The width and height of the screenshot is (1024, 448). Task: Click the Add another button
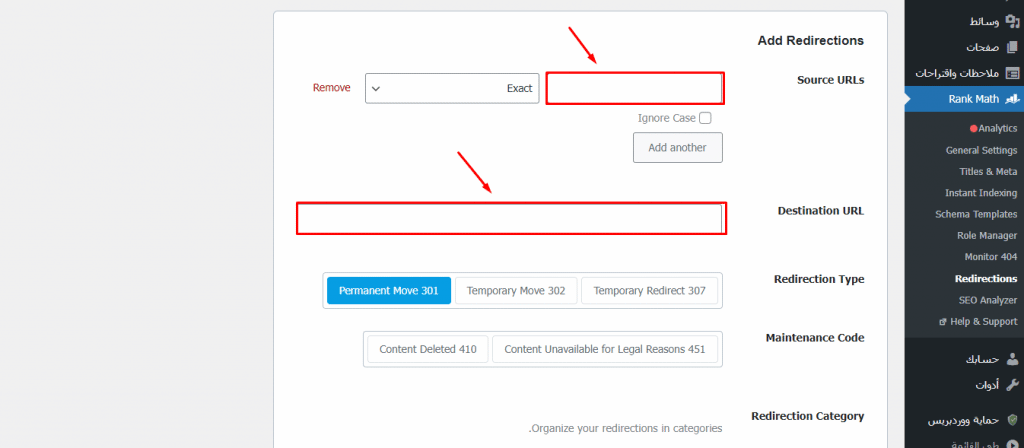tap(677, 148)
